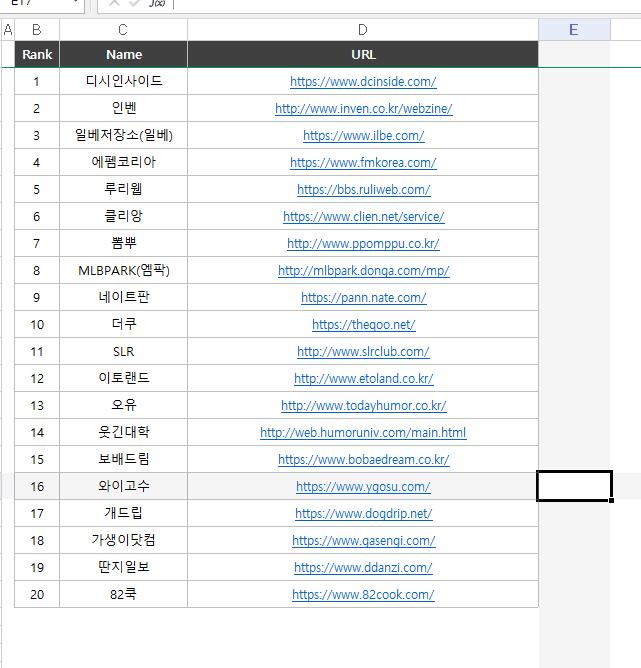The image size is (641, 668).
Task: Select the 와이고수 name cell
Action: (123, 487)
